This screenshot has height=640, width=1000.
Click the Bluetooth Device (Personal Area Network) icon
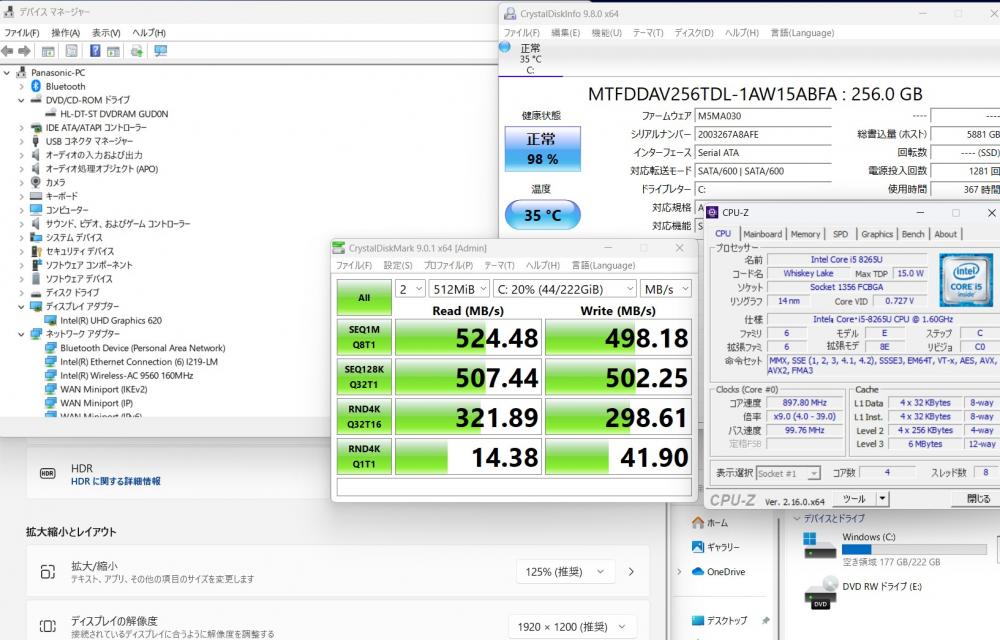[x=50, y=348]
